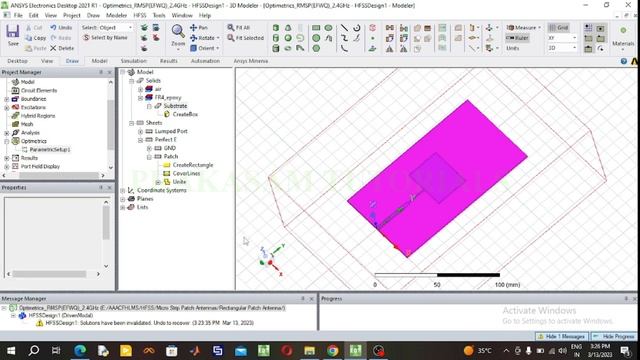Viewport: 640px width, 360px height.
Task: Expand the Lumped Port sheet node
Action: (x=140, y=131)
